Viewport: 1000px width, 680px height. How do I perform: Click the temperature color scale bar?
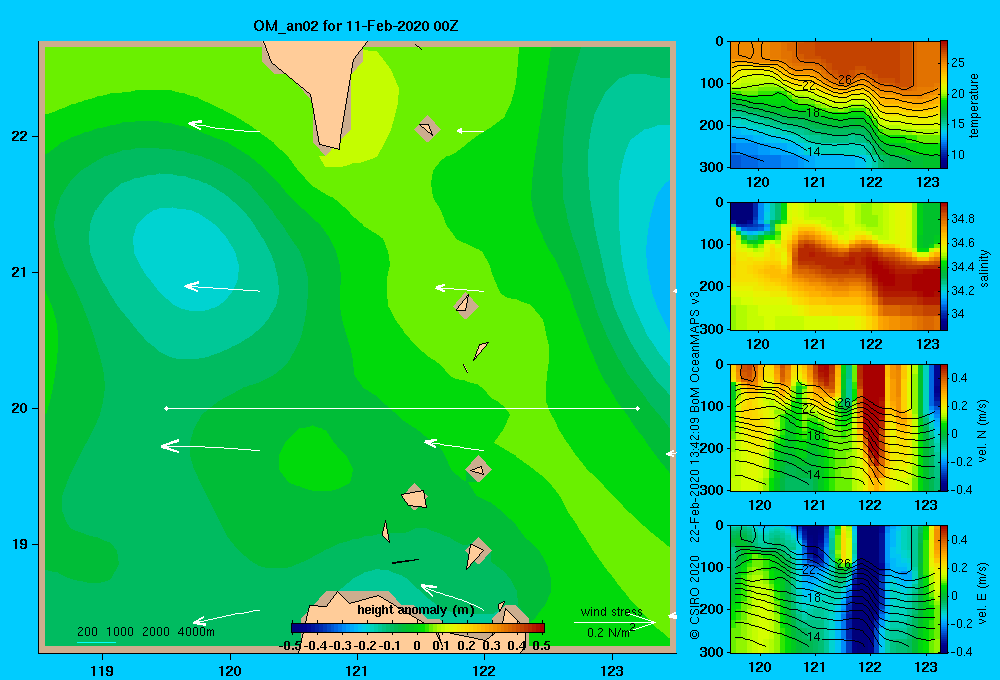pos(945,105)
